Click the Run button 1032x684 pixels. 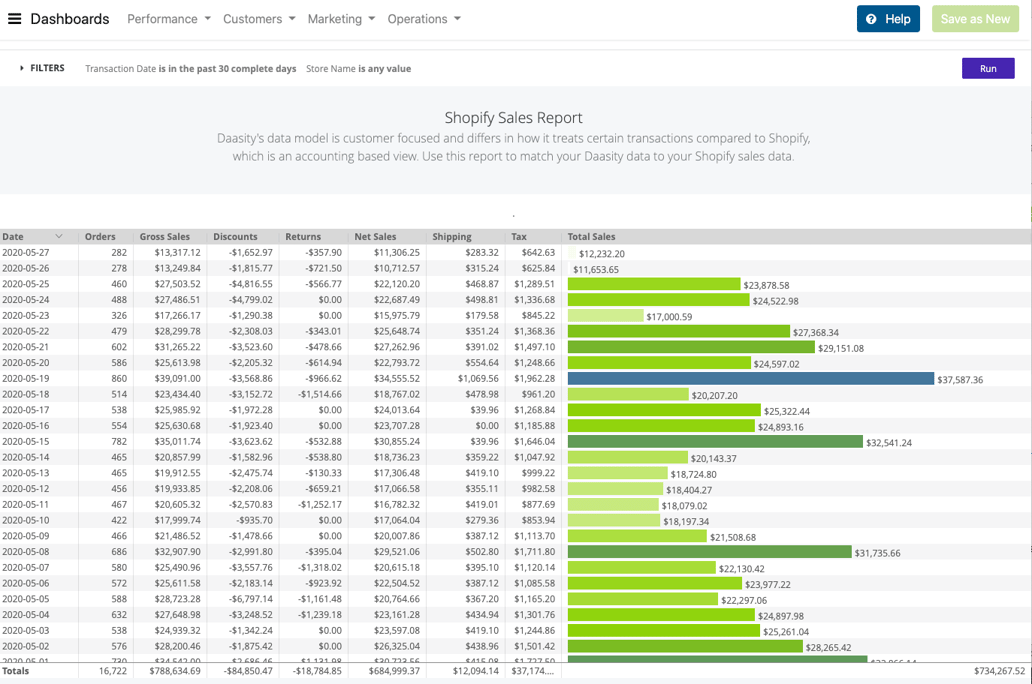(988, 68)
